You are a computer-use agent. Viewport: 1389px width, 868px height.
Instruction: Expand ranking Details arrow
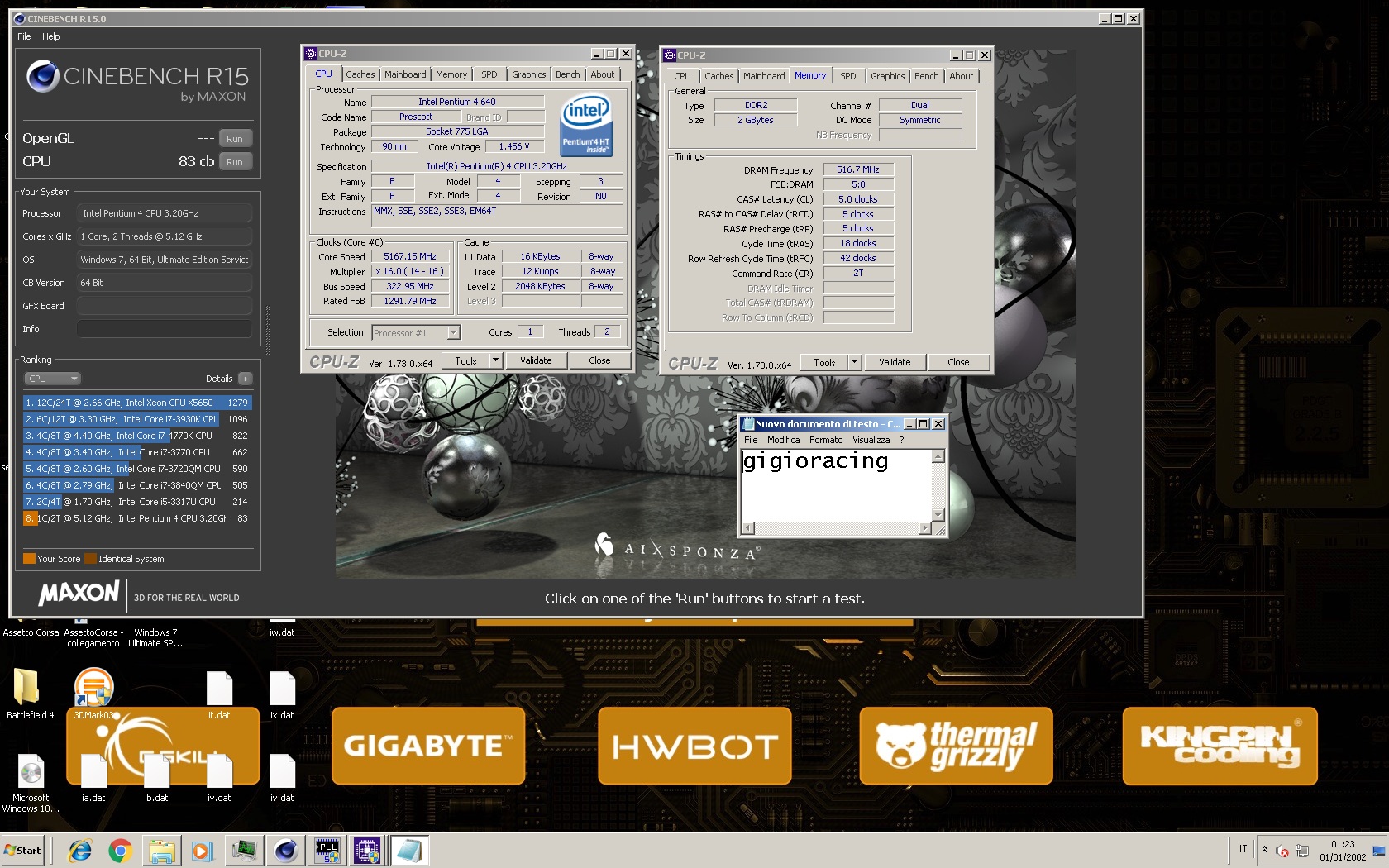tap(246, 379)
